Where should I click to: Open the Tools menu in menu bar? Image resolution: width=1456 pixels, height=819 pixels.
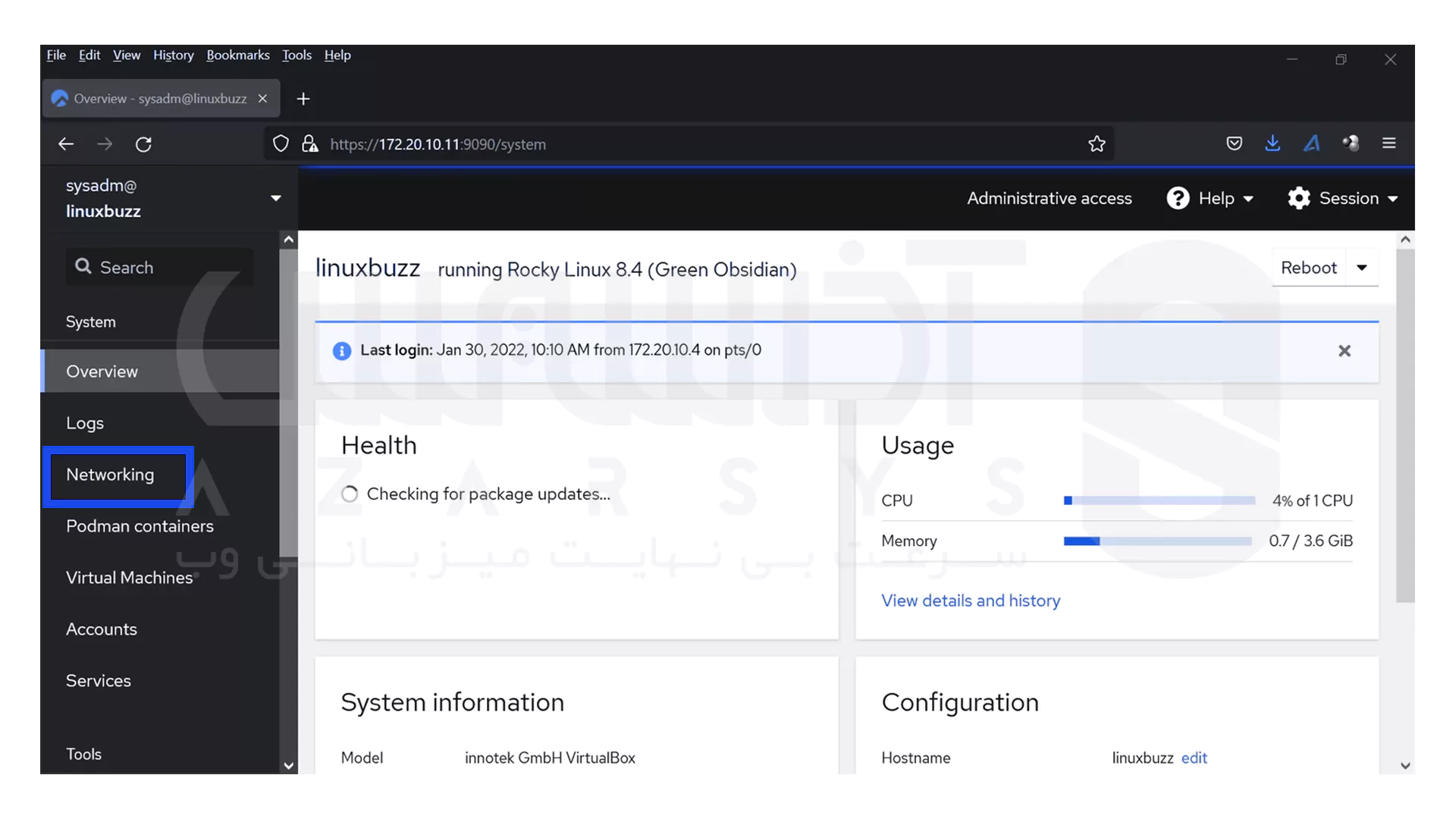pyautogui.click(x=297, y=55)
